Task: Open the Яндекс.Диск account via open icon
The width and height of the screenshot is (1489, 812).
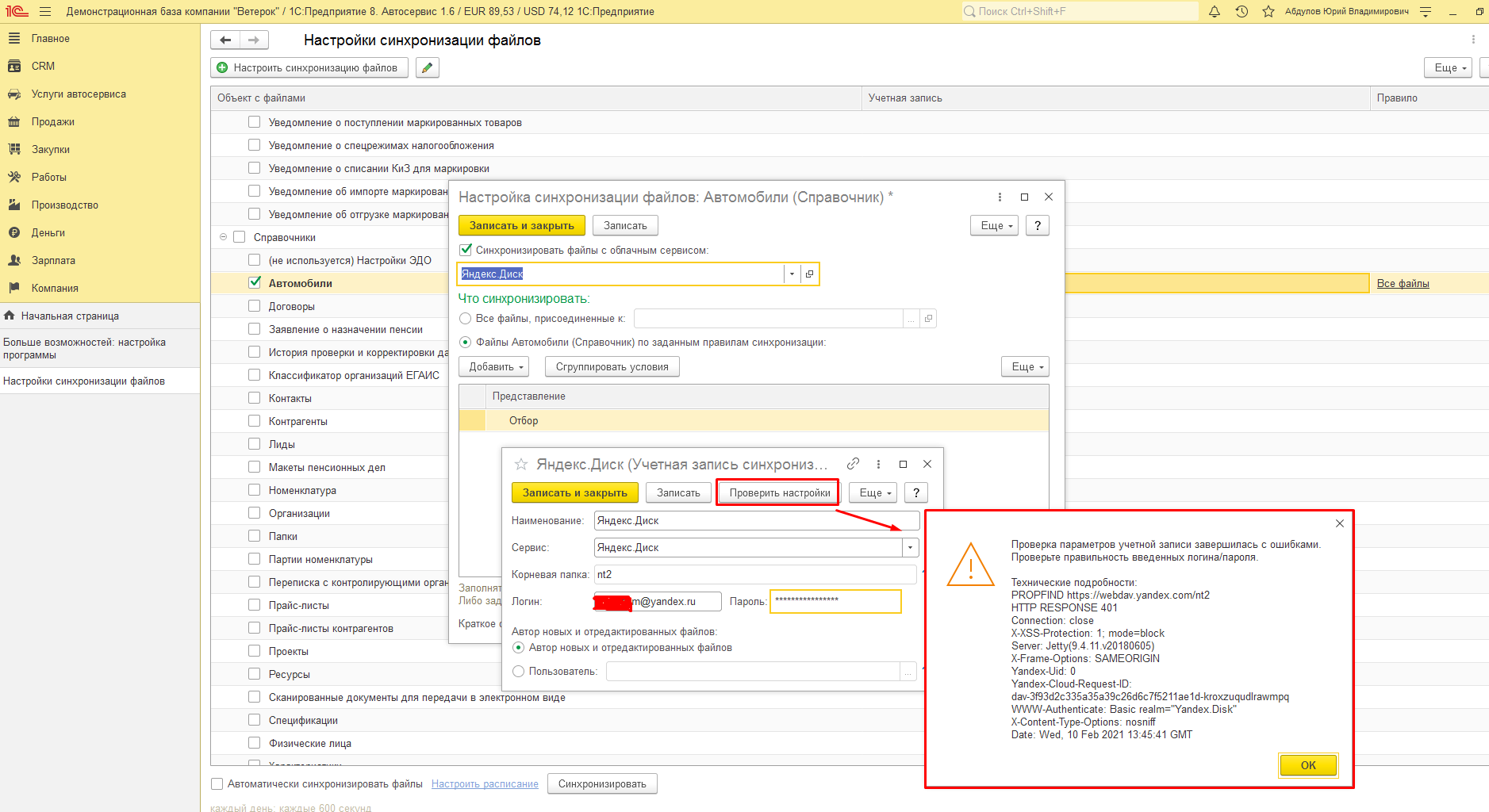Action: 809,274
